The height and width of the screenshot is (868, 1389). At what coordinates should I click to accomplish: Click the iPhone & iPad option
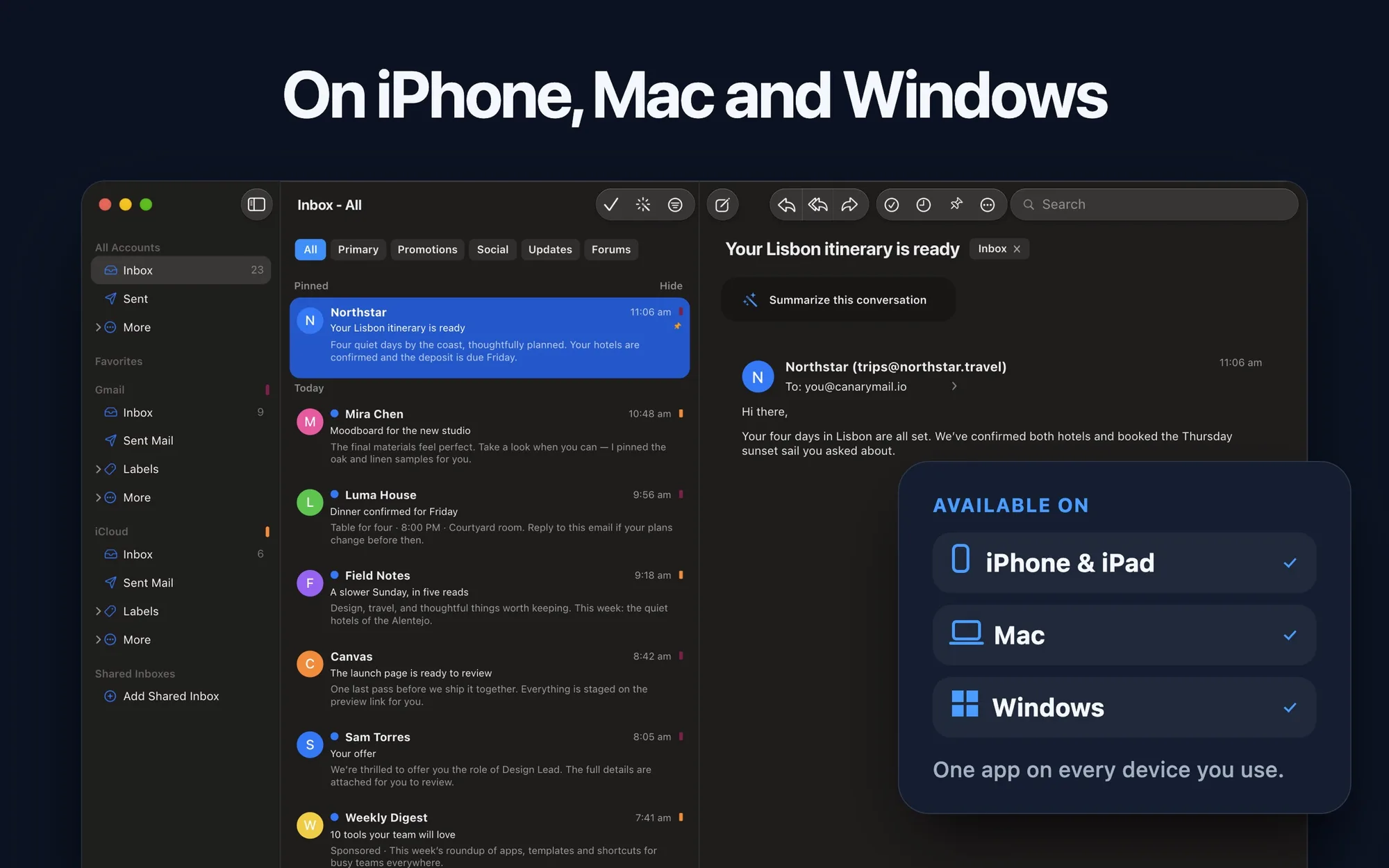[x=1124, y=562]
